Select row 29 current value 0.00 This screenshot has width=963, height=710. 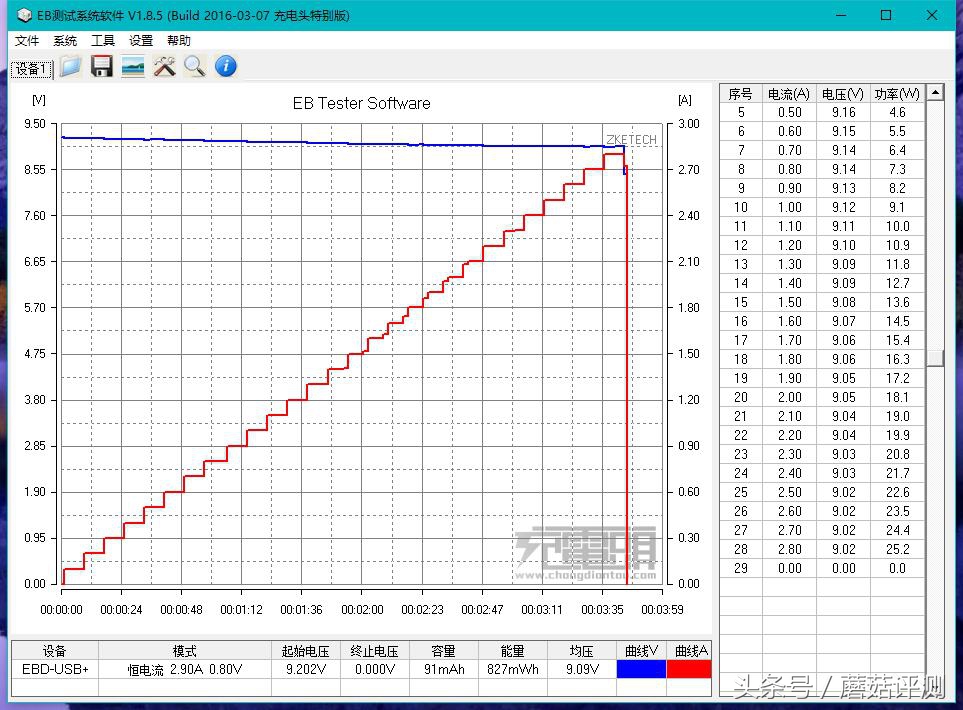pos(789,568)
